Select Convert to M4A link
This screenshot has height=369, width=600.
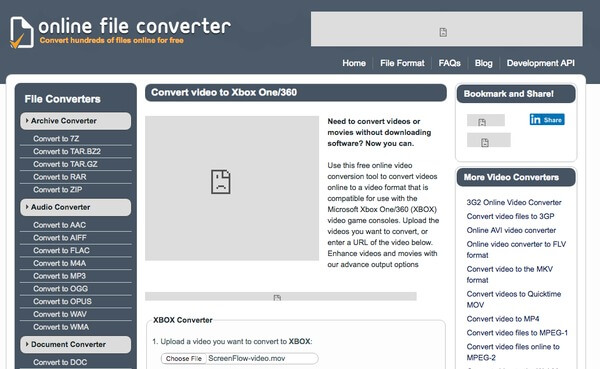pos(59,263)
